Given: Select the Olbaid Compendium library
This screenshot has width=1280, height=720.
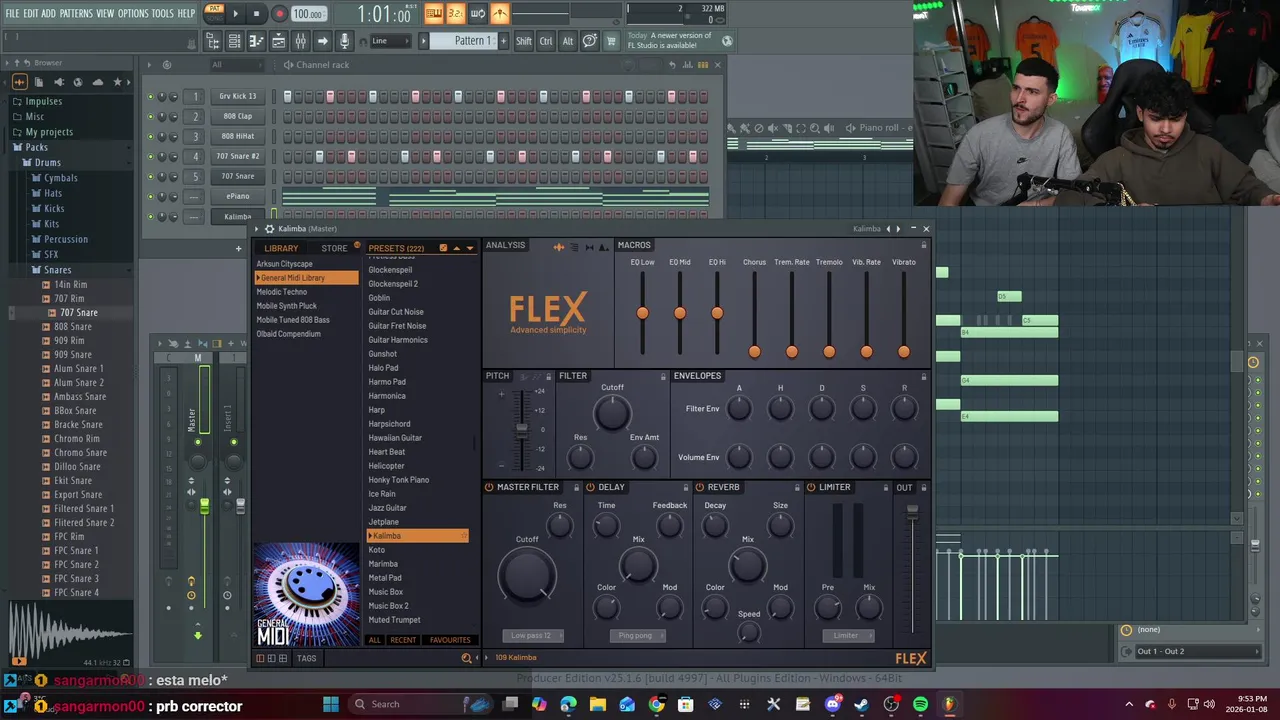Looking at the screenshot, I should pyautogui.click(x=288, y=334).
